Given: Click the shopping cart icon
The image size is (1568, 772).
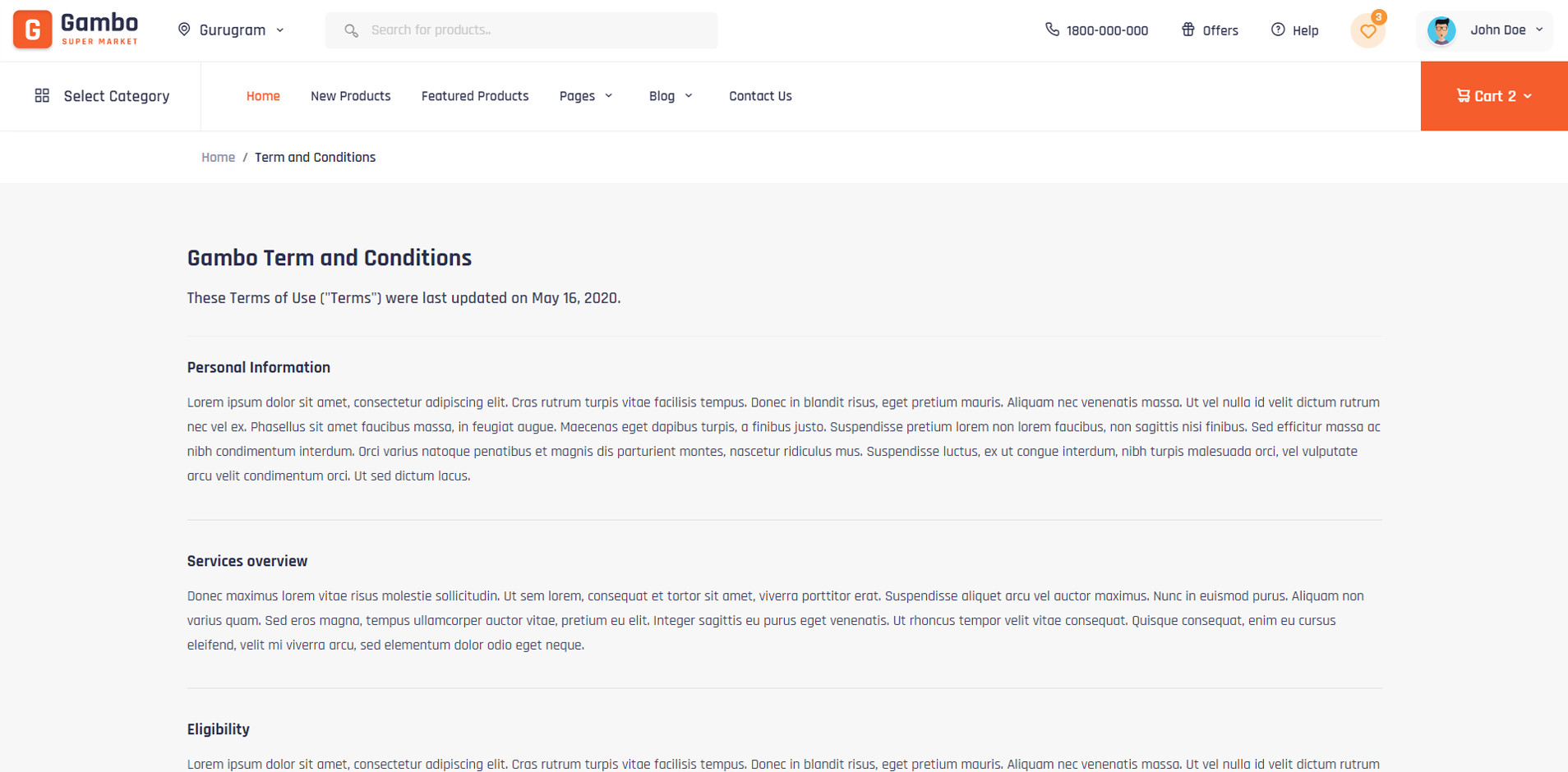Looking at the screenshot, I should 1463,96.
